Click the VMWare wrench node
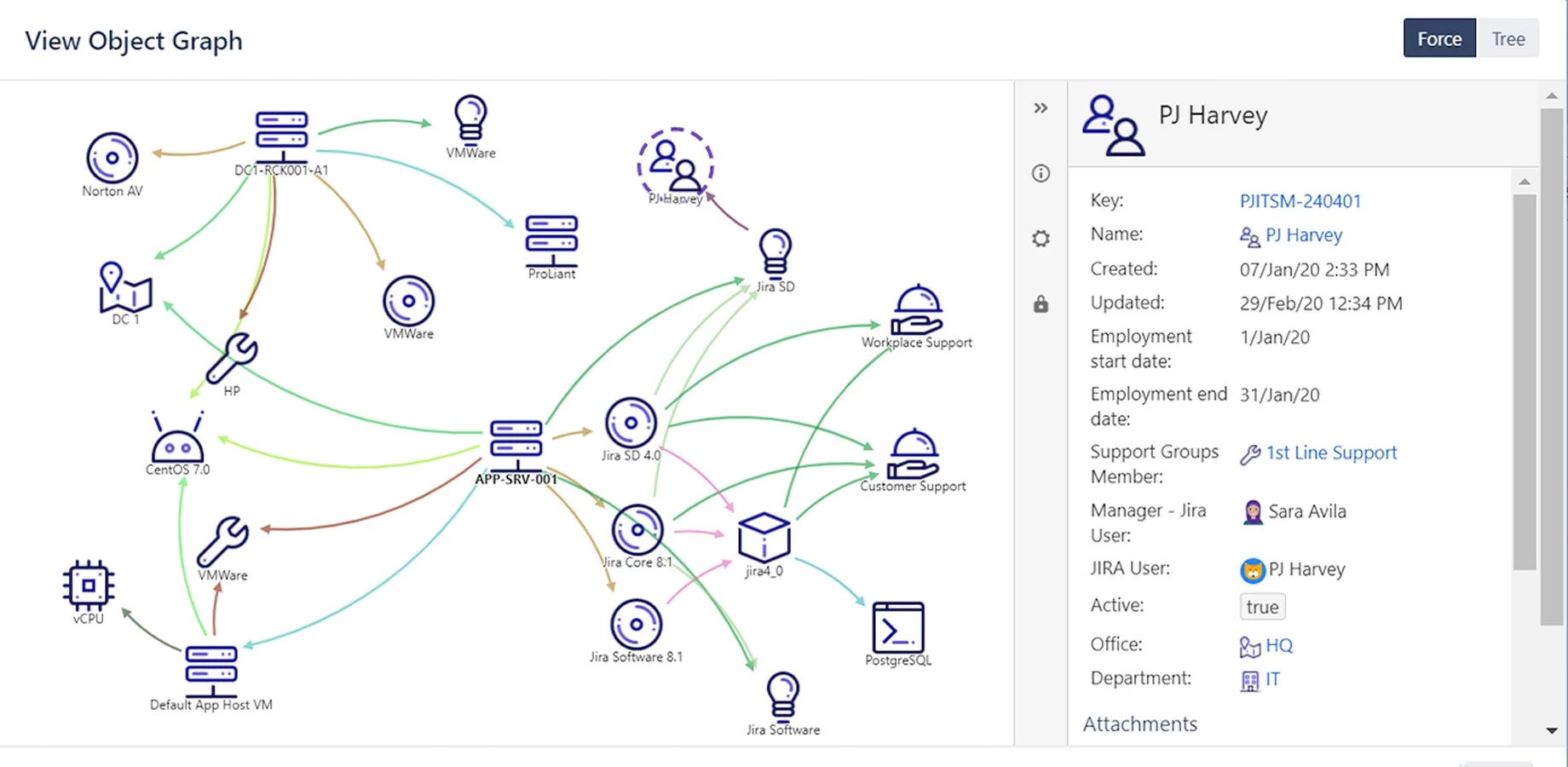This screenshot has height=767, width=1568. tap(222, 542)
